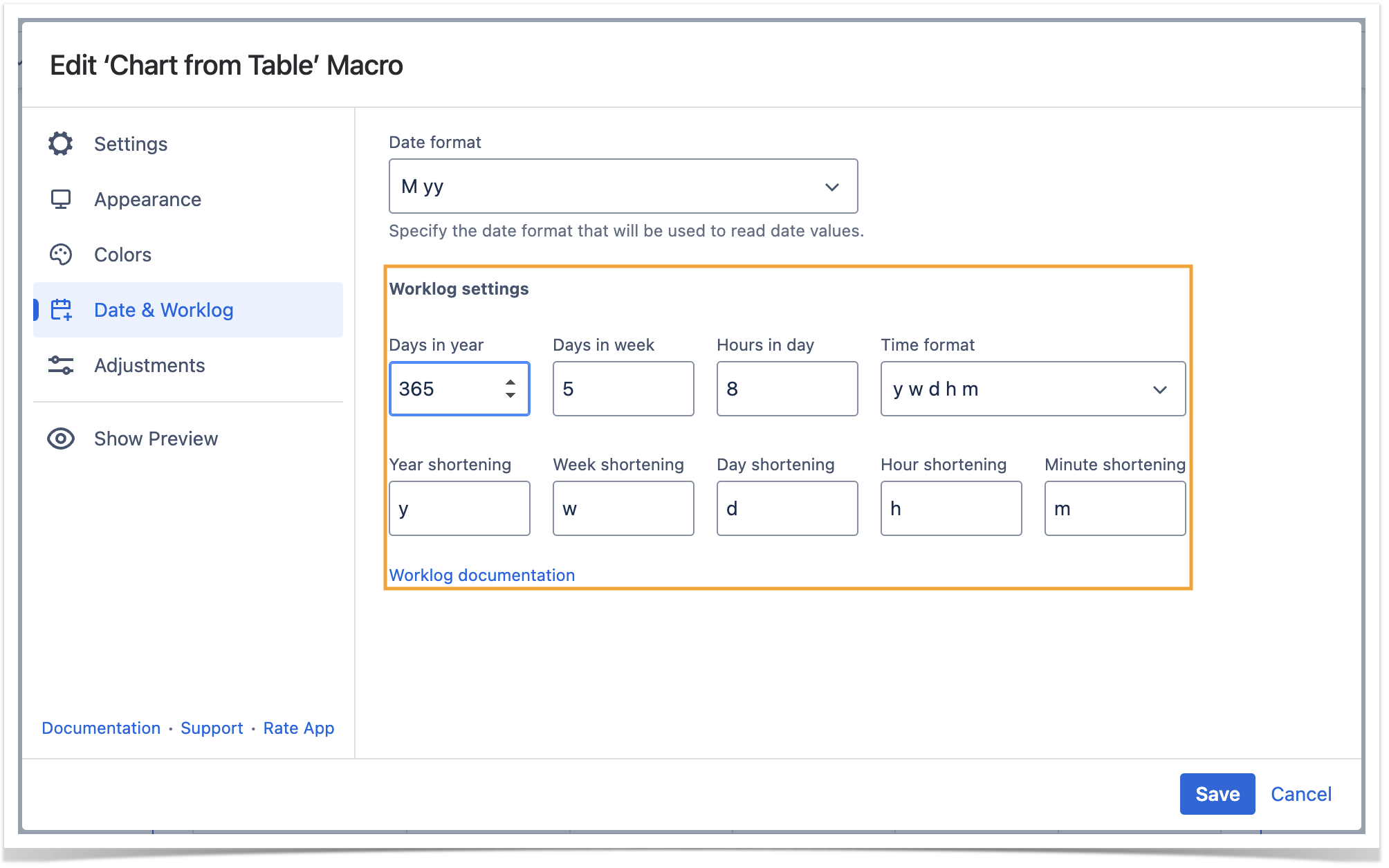This screenshot has height=868, width=1389.
Task: Click the Adjustments sliders icon
Action: (61, 365)
